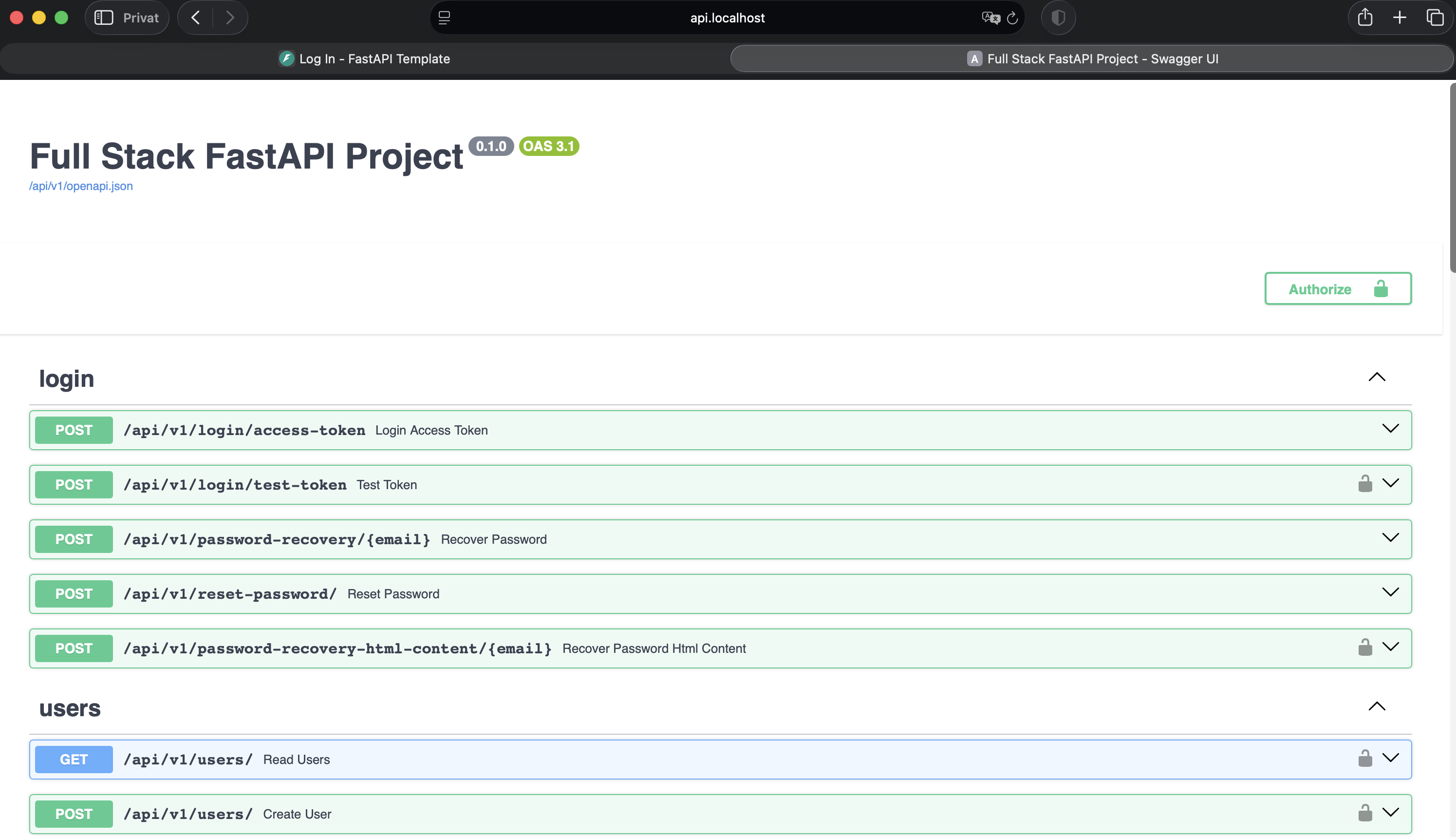Image resolution: width=1456 pixels, height=837 pixels.
Task: Collapse the users section chevron
Action: coord(1377,706)
